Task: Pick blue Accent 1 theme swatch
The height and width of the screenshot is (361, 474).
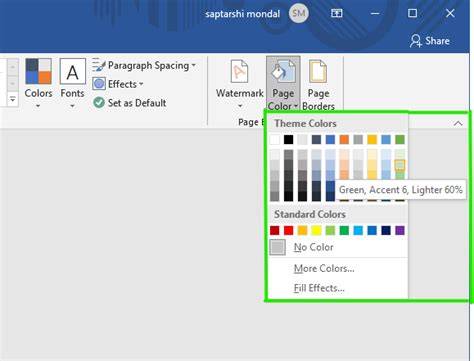Action: 330,139
